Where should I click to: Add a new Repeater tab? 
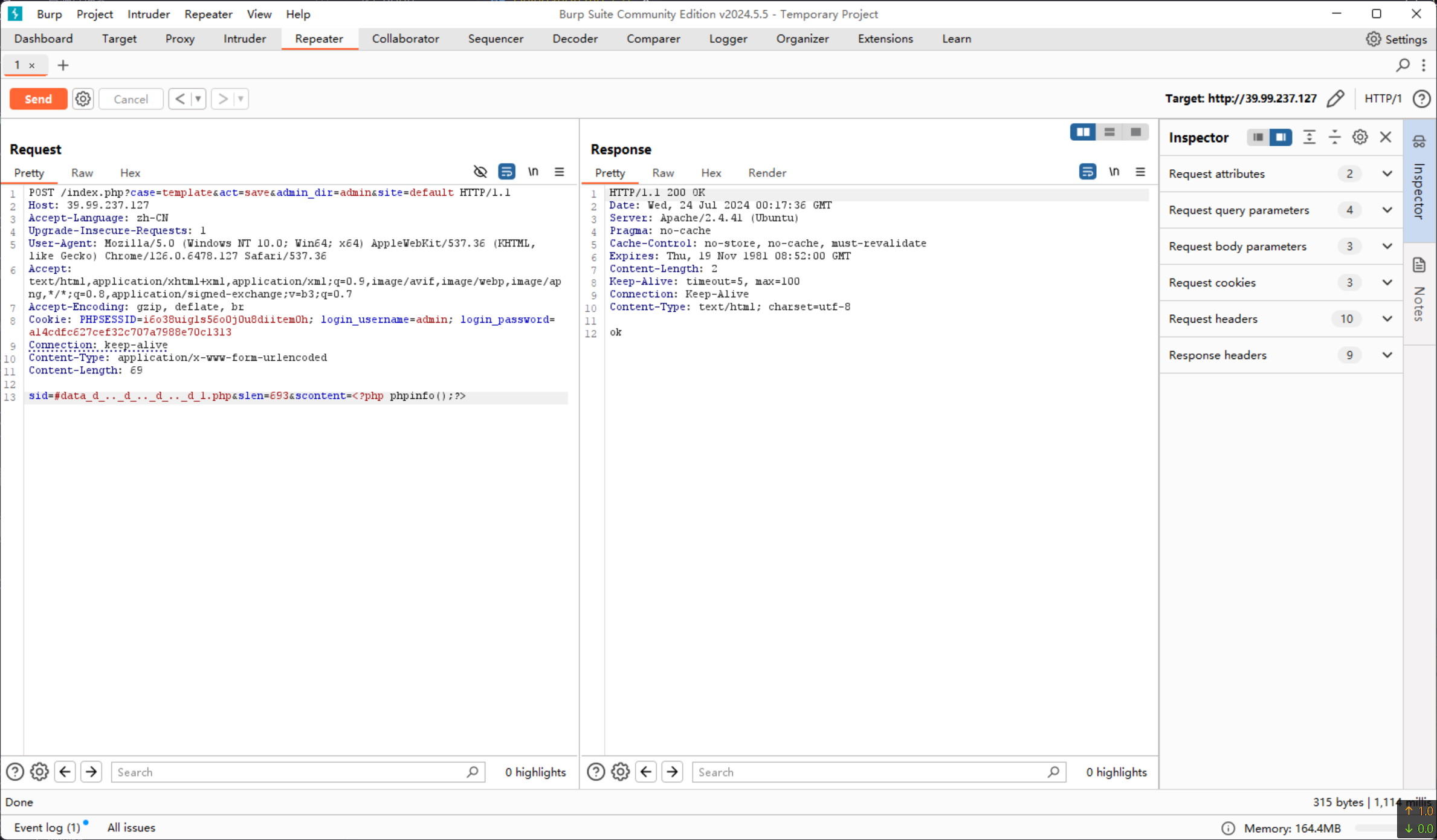pos(63,65)
